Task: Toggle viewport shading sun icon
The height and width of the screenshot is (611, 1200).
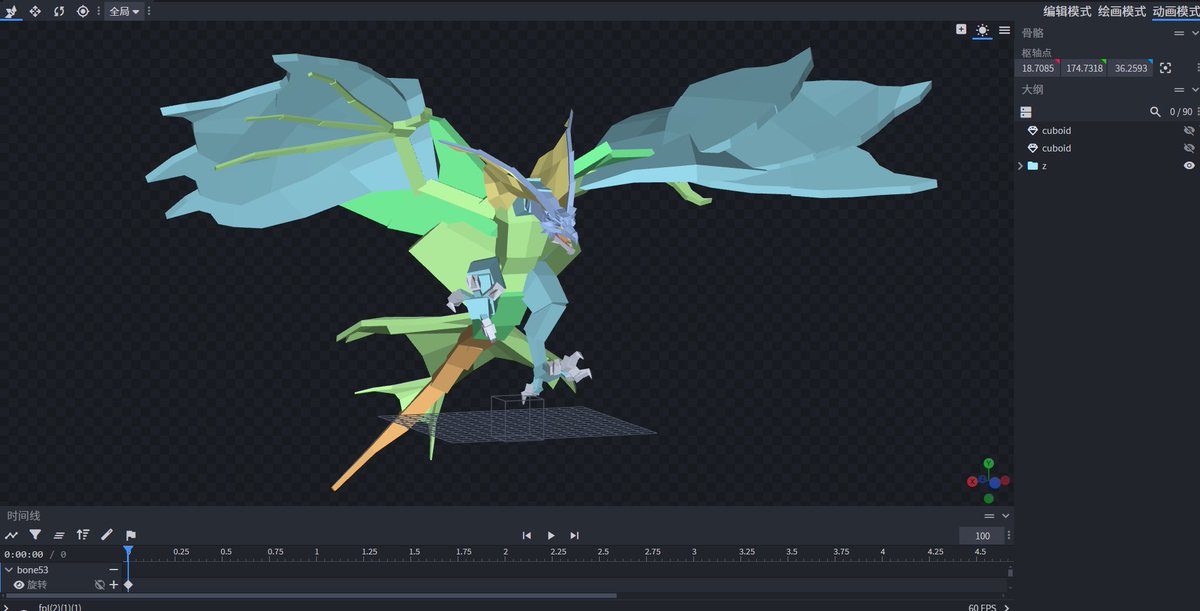Action: 983,30
